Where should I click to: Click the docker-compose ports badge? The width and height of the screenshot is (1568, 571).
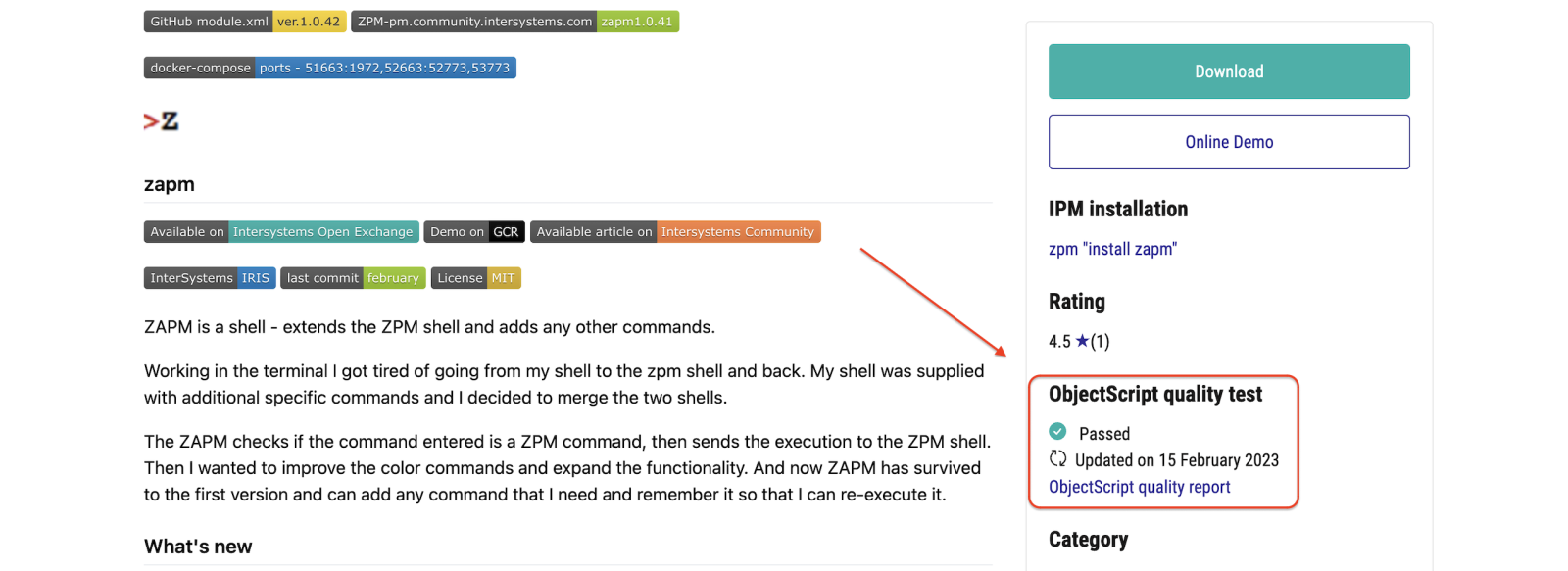(329, 68)
